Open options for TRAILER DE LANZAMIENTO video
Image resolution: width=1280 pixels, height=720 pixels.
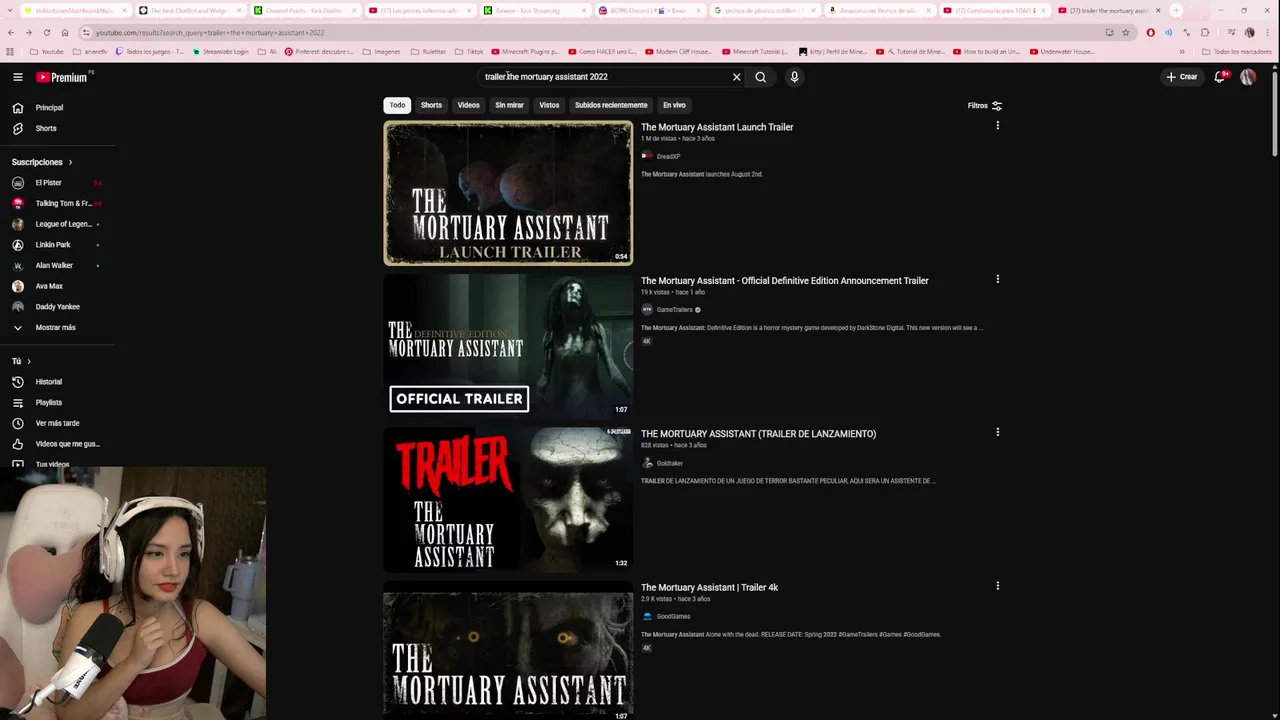997,432
